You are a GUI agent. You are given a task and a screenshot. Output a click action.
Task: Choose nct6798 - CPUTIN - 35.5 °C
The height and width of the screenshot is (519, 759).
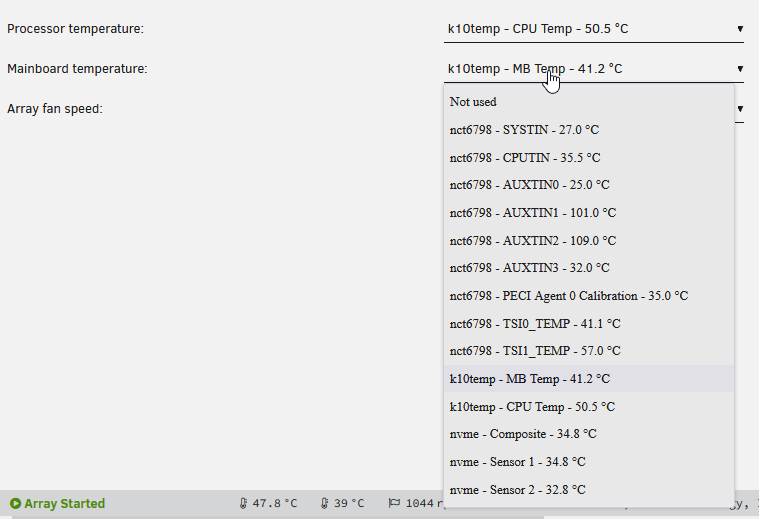pos(589,158)
